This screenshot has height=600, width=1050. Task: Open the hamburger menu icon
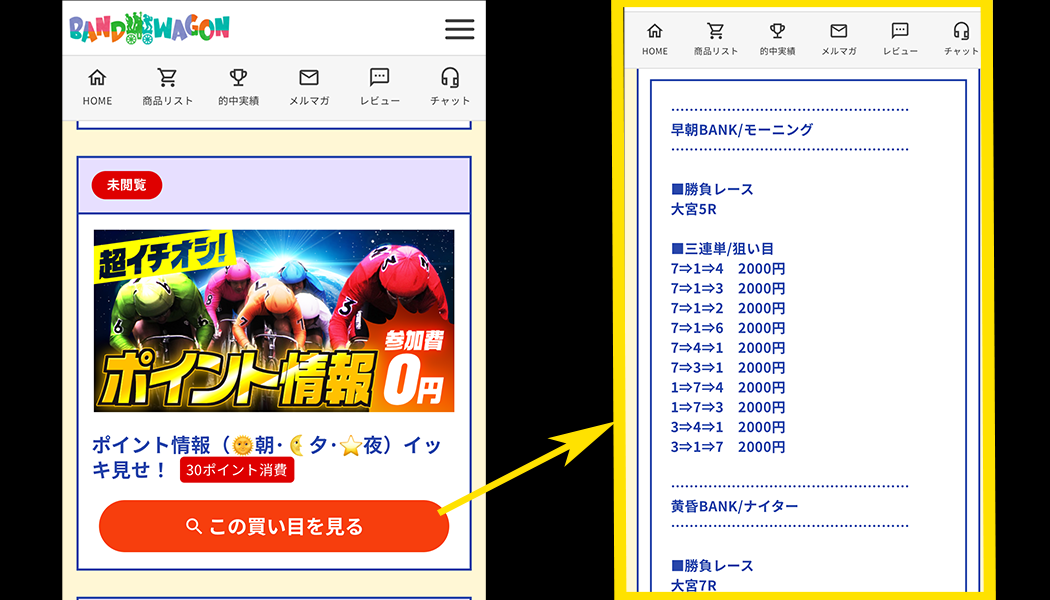coord(459,29)
